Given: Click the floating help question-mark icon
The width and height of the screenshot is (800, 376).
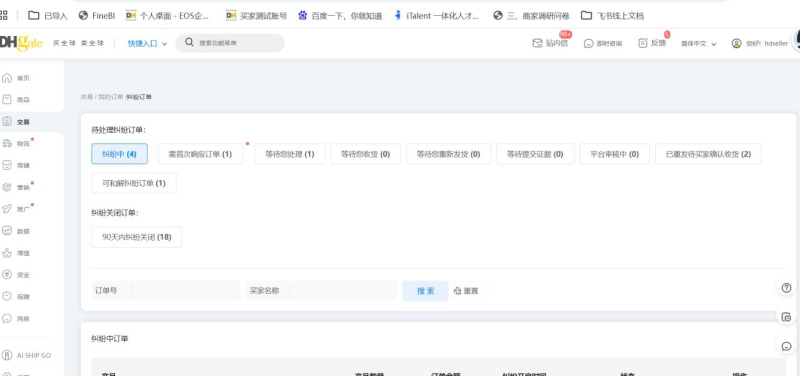Looking at the screenshot, I should (786, 288).
